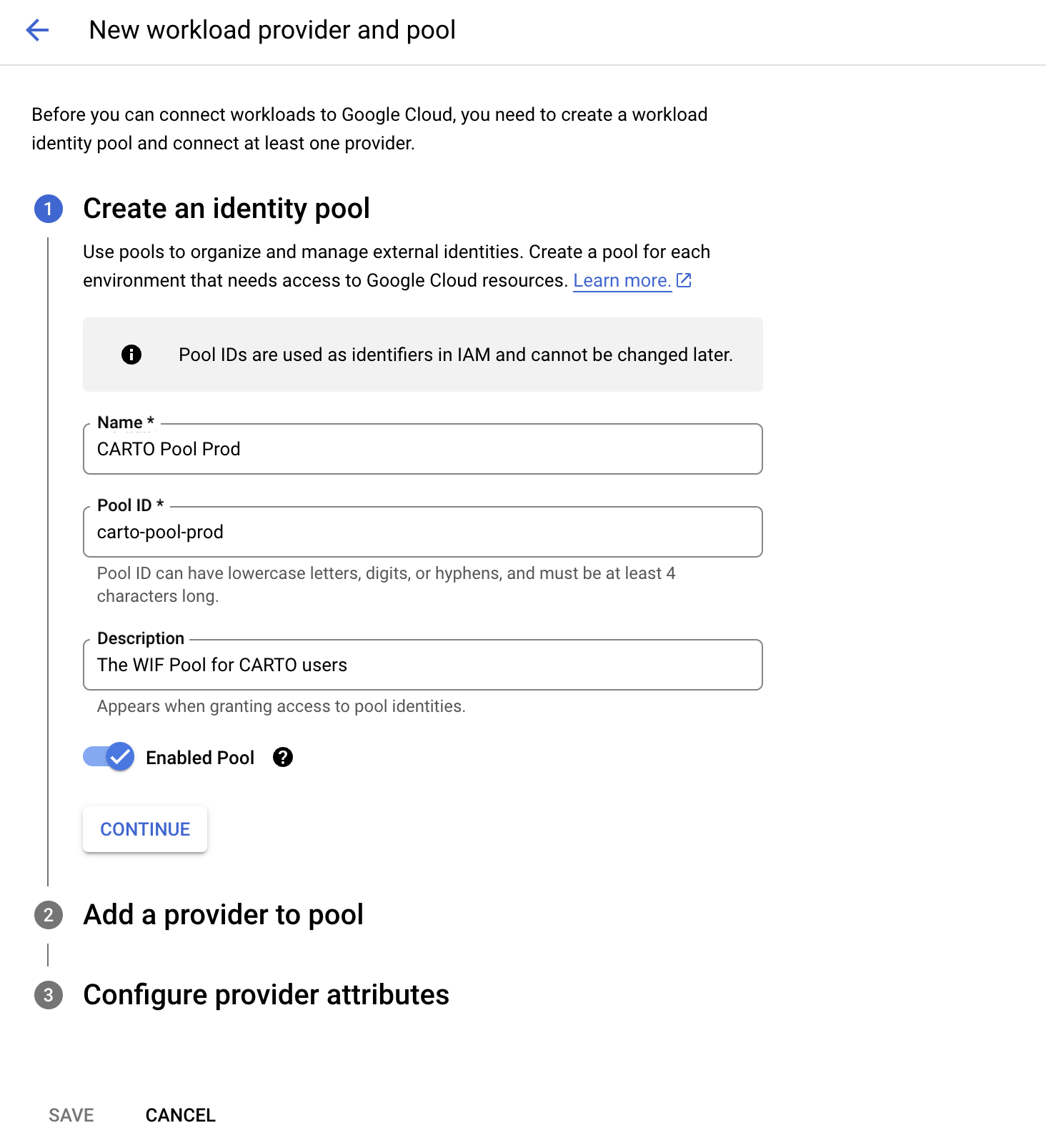Open the Learn more link
This screenshot has height=1148, width=1046.
pos(622,280)
